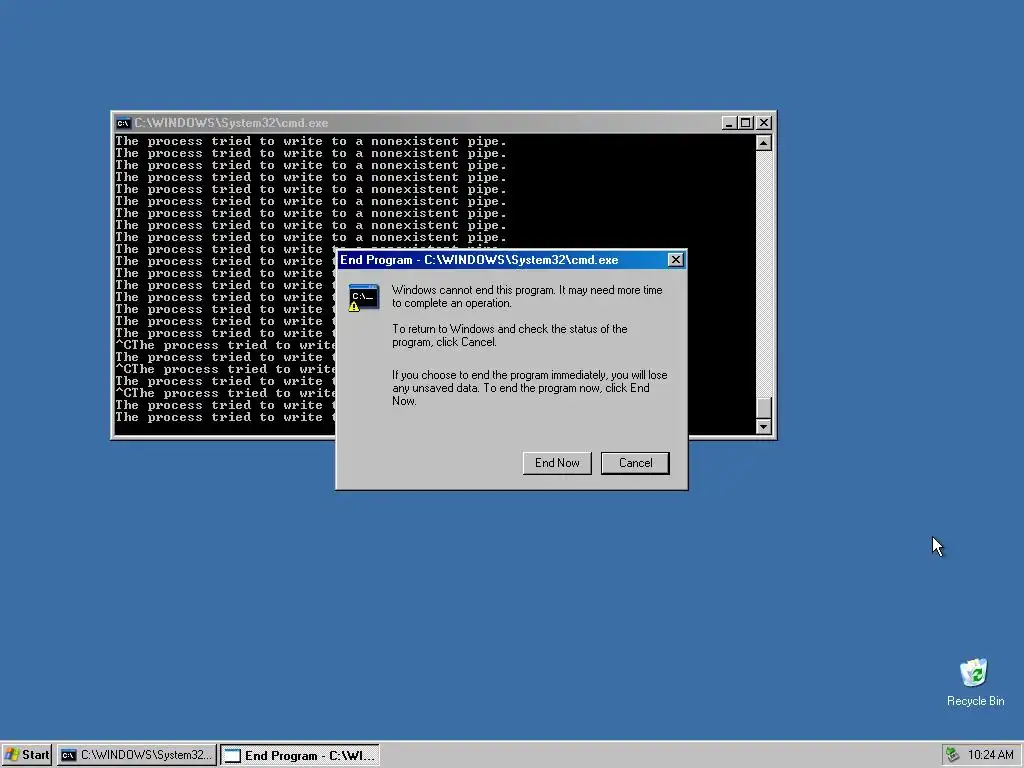This screenshot has width=1024, height=768.
Task: Click the console scrollbar down arrow
Action: [x=764, y=426]
